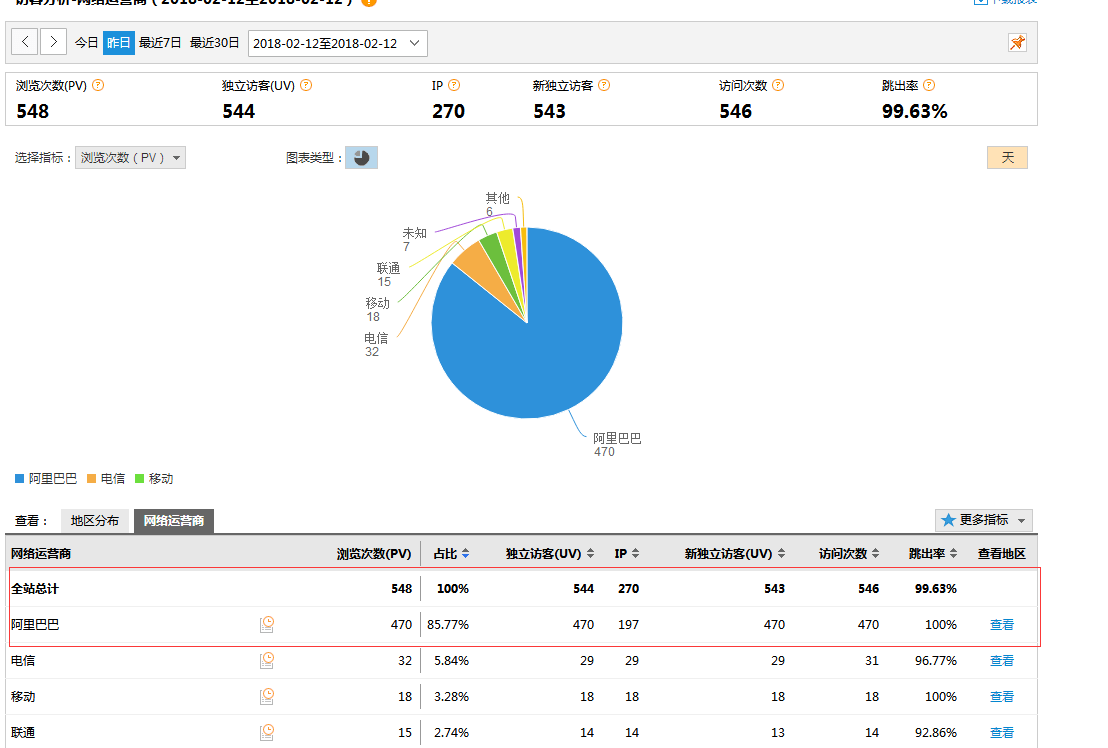The width and height of the screenshot is (1108, 748).
Task: Open the help icon beside 浏览次数(PV)
Action: point(98,86)
